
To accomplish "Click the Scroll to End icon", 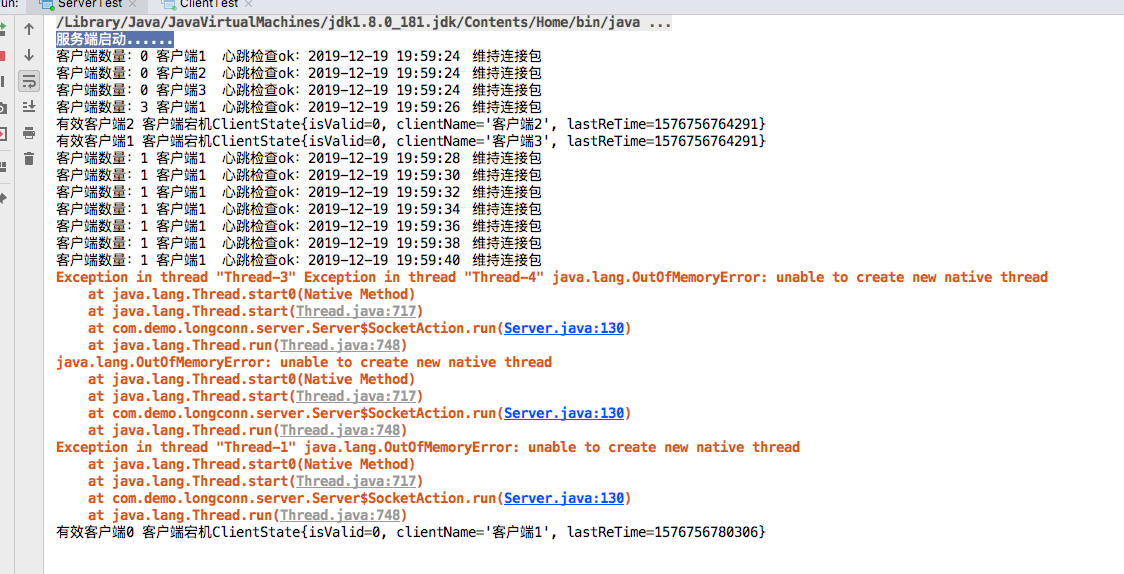I will click(29, 107).
